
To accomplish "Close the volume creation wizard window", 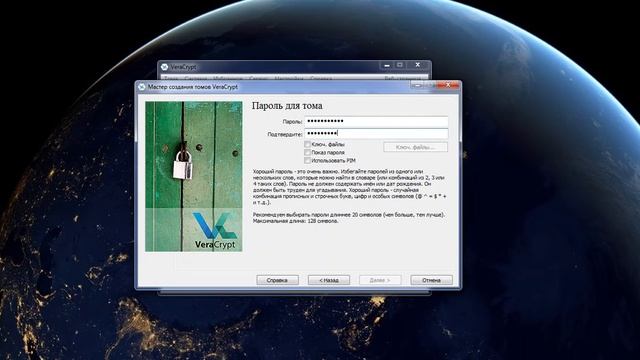I will tap(448, 85).
